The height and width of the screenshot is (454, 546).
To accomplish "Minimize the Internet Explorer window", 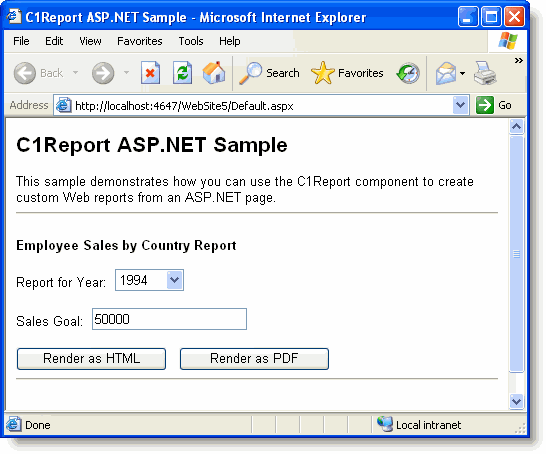I will (468, 16).
